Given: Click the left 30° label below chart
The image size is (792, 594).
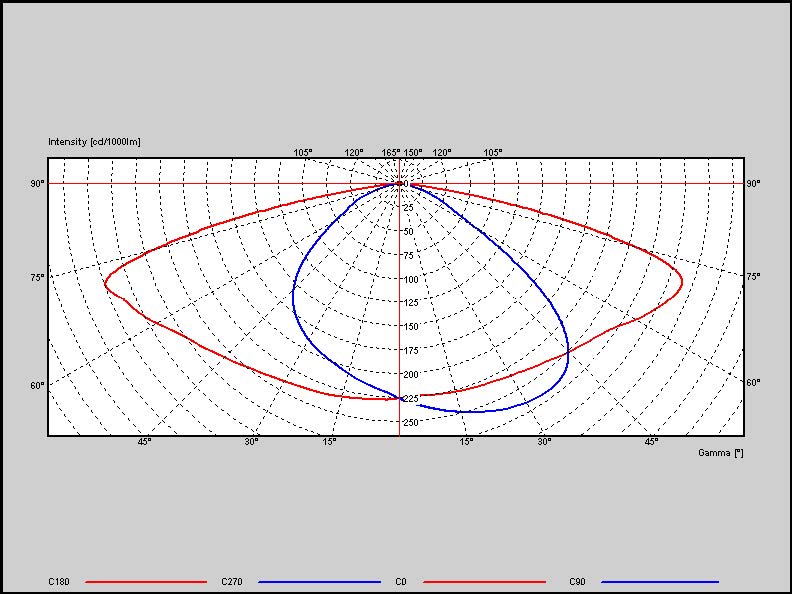Looking at the screenshot, I should [252, 442].
